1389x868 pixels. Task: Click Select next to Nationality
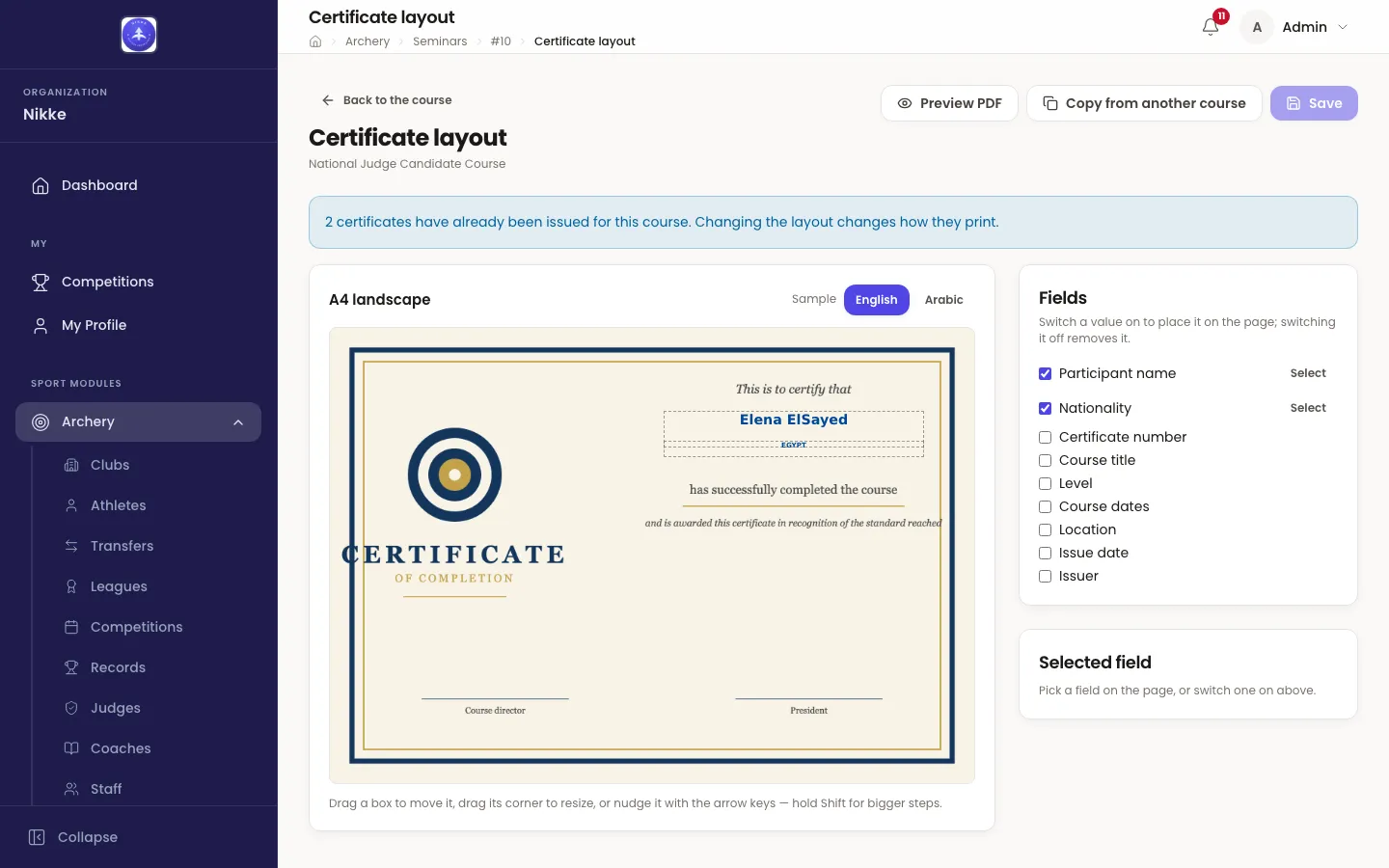tap(1308, 408)
